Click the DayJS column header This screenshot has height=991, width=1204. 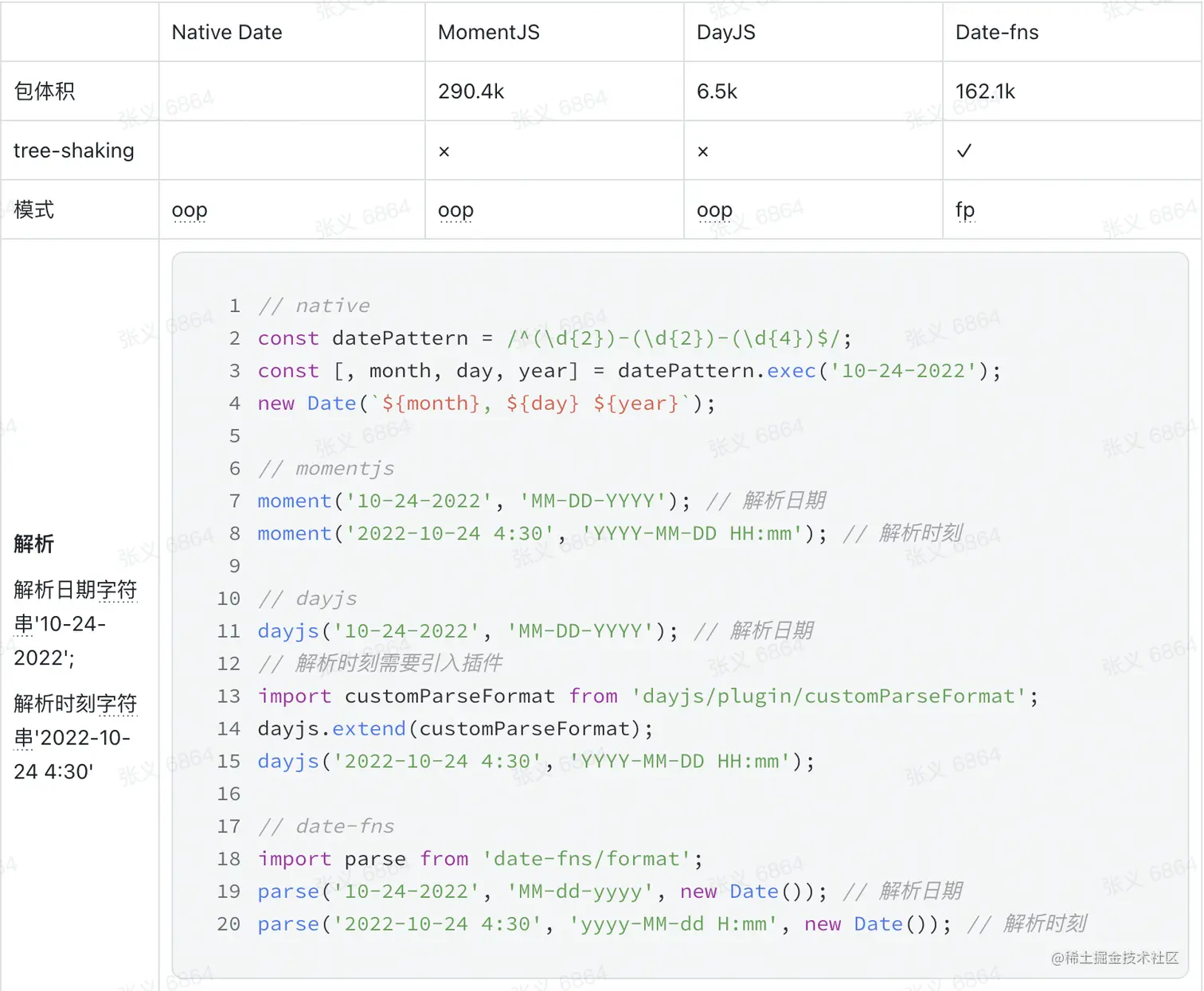725,32
